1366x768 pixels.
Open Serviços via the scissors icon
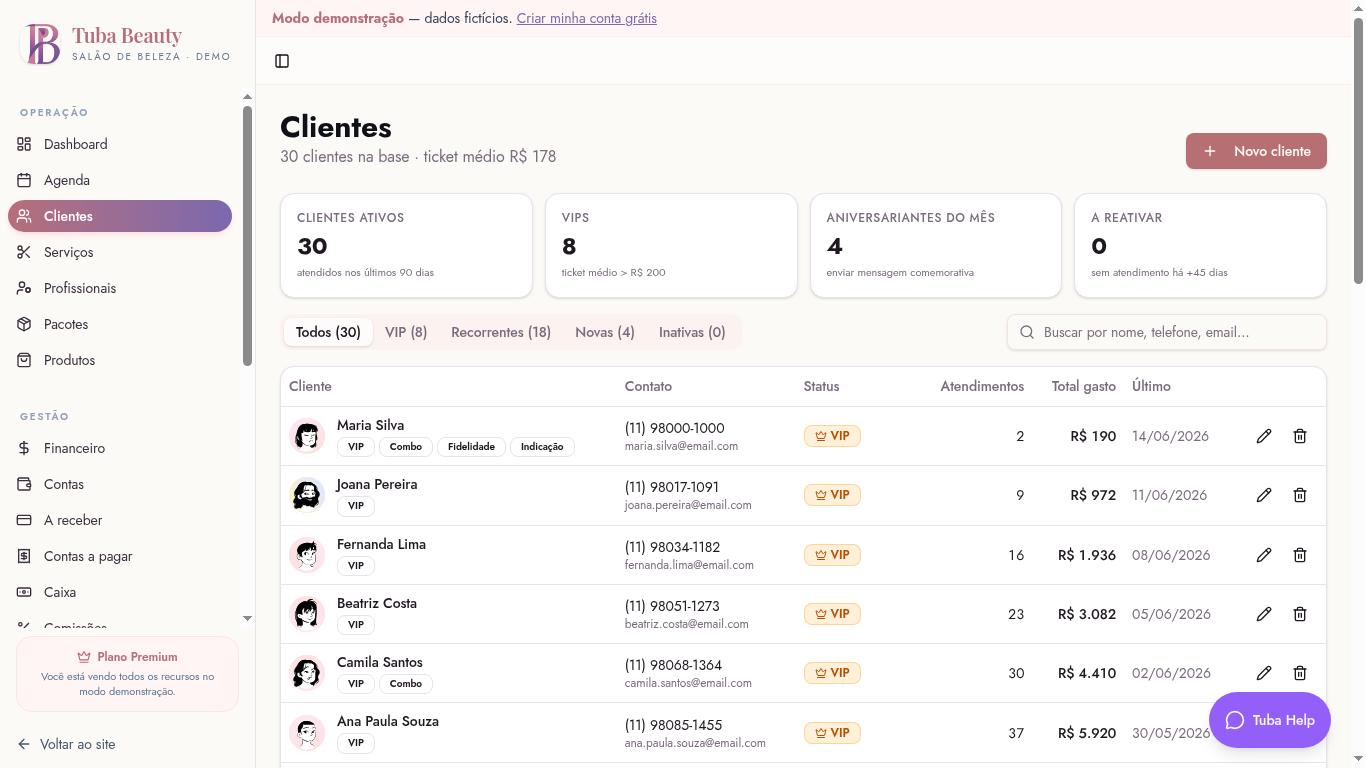pyautogui.click(x=24, y=252)
